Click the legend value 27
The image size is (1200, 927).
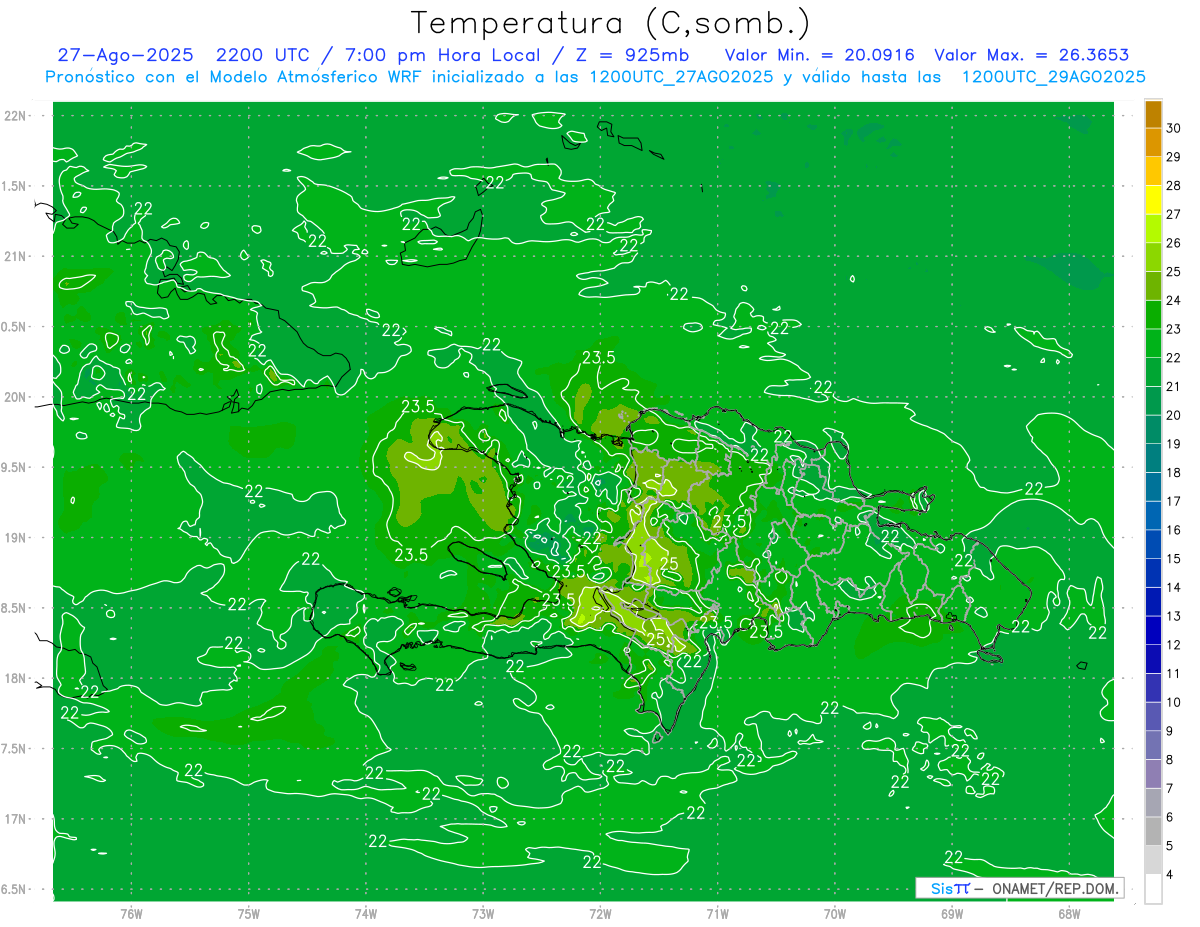pos(1174,214)
